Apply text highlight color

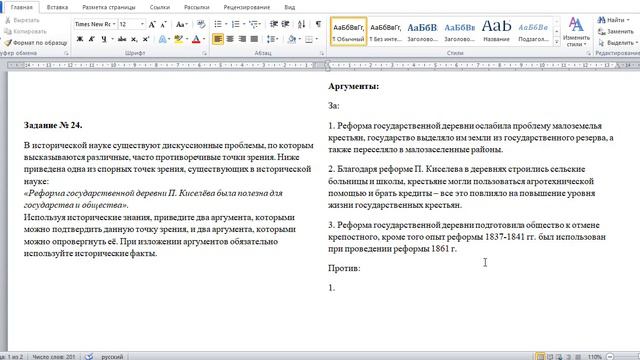(x=178, y=39)
